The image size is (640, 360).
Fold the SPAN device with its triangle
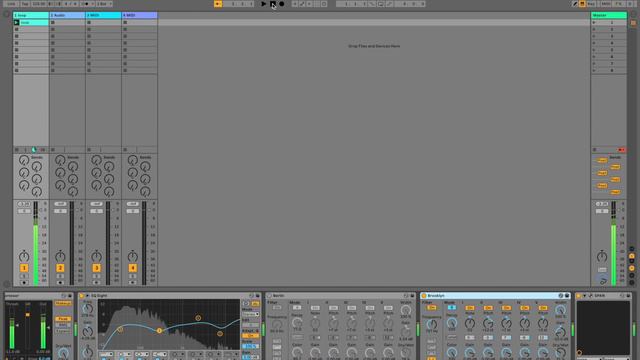(x=584, y=296)
